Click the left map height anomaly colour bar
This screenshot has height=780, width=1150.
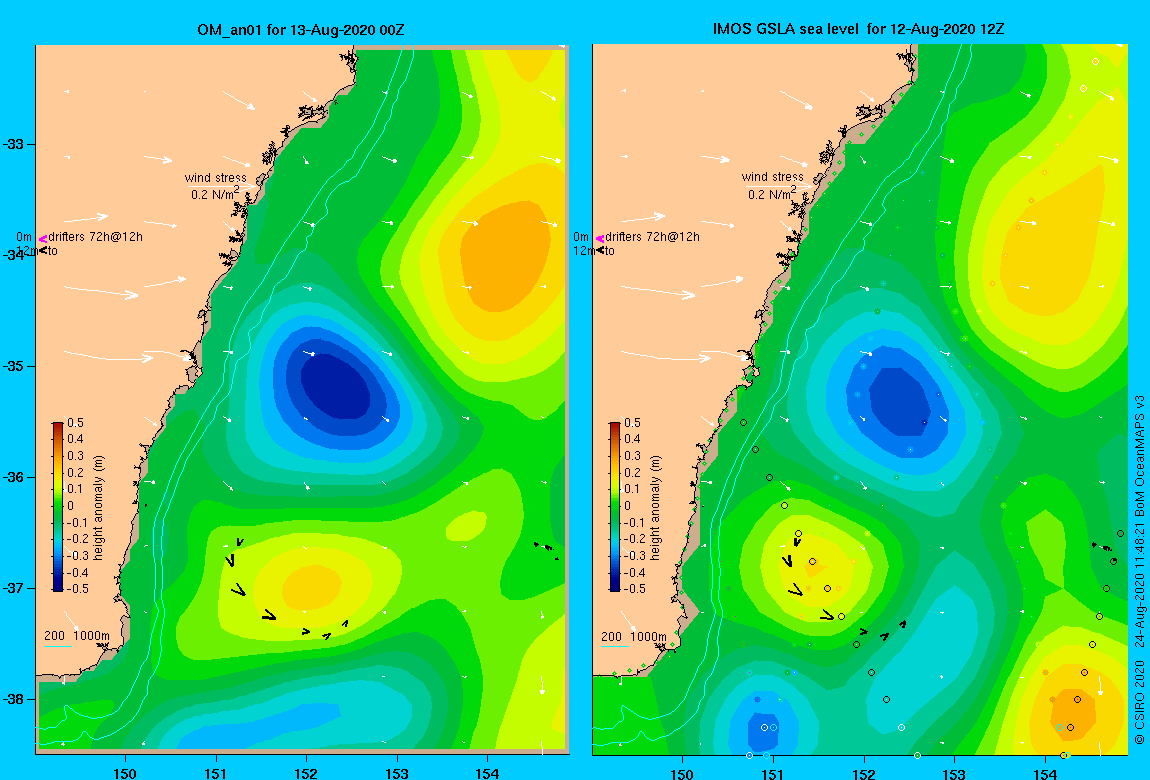coord(58,507)
